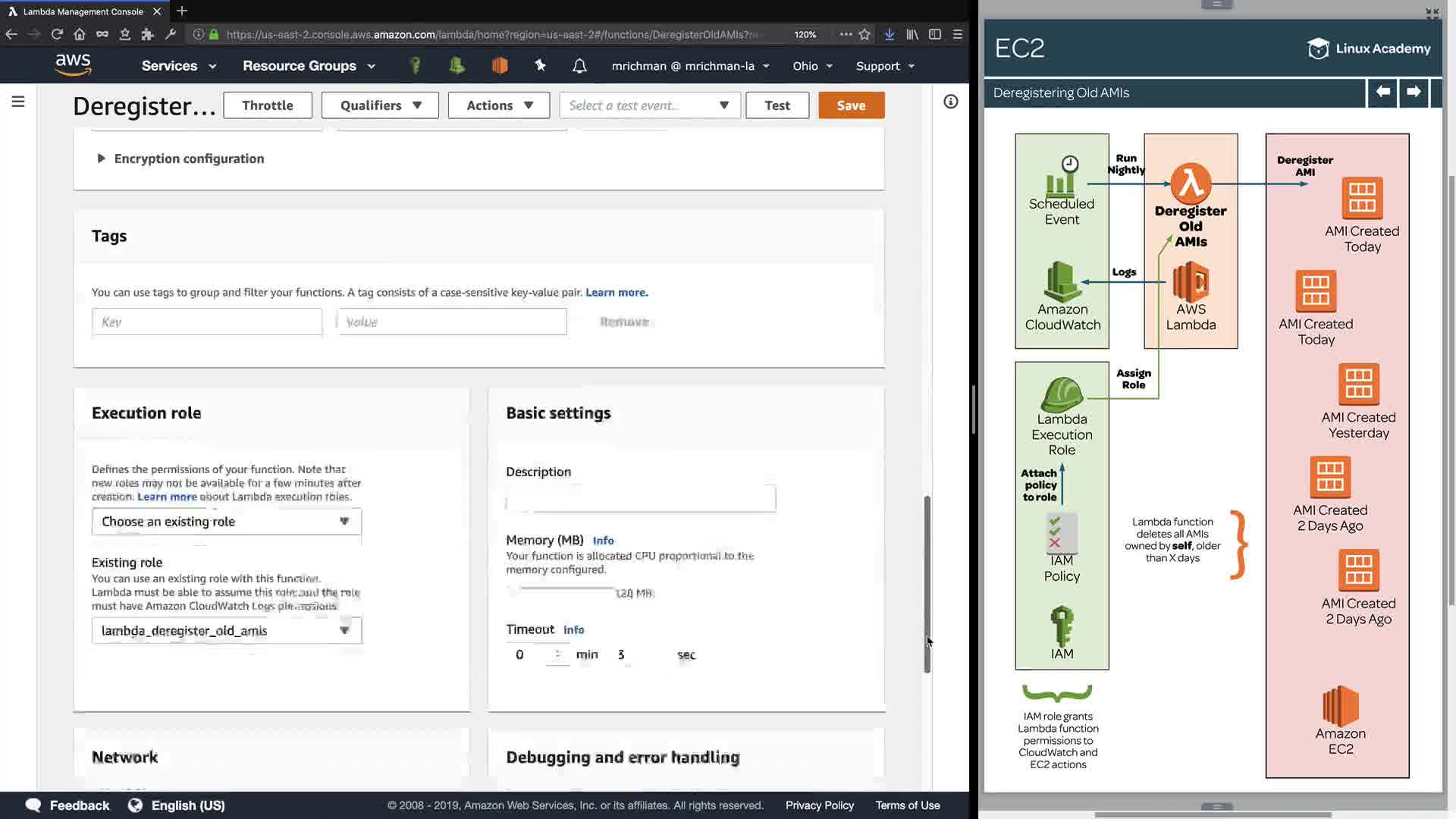Open the notifications bell icon

click(579, 66)
